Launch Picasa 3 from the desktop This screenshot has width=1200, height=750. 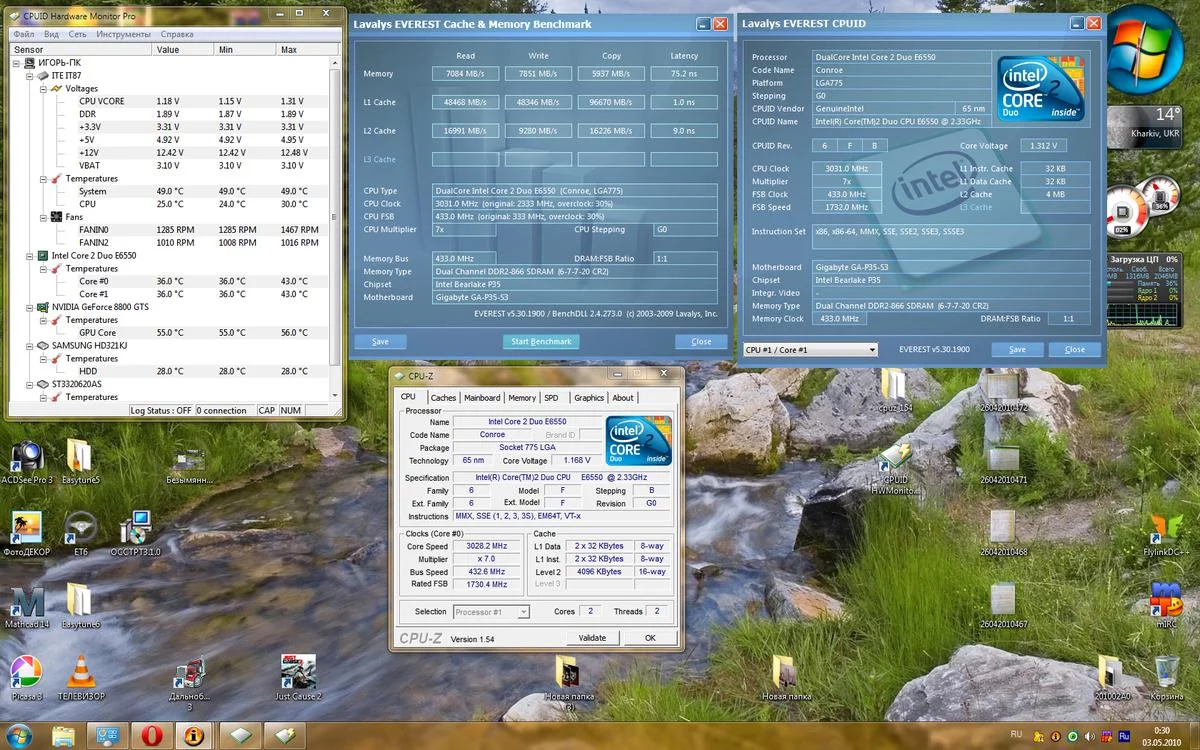[25, 672]
